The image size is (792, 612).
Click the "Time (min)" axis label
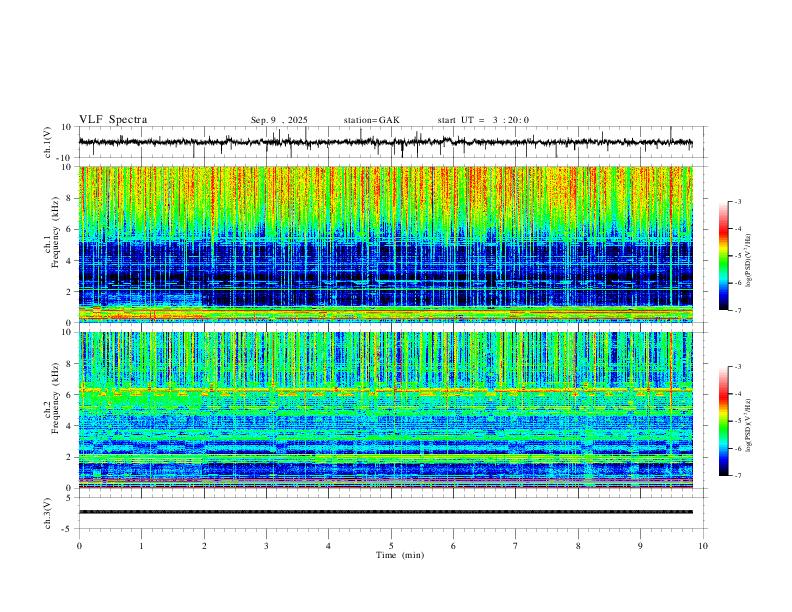coord(400,555)
